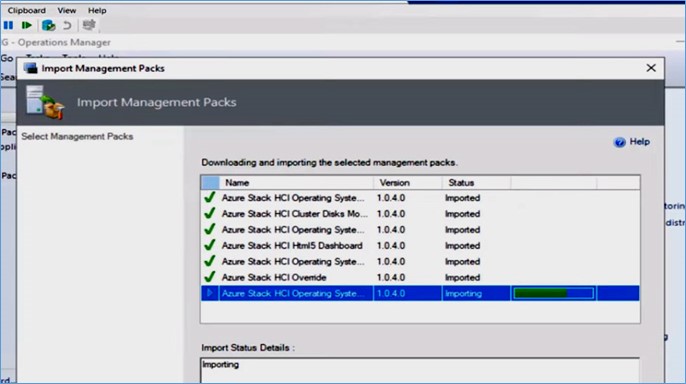Viewport: 686px width, 384px height.
Task: Open the Clipboard menu
Action: pyautogui.click(x=26, y=10)
